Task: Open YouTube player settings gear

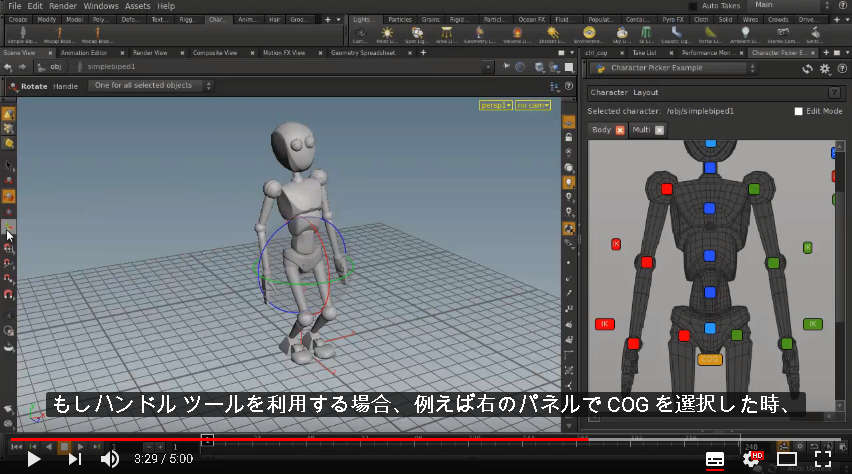Action: coord(751,459)
